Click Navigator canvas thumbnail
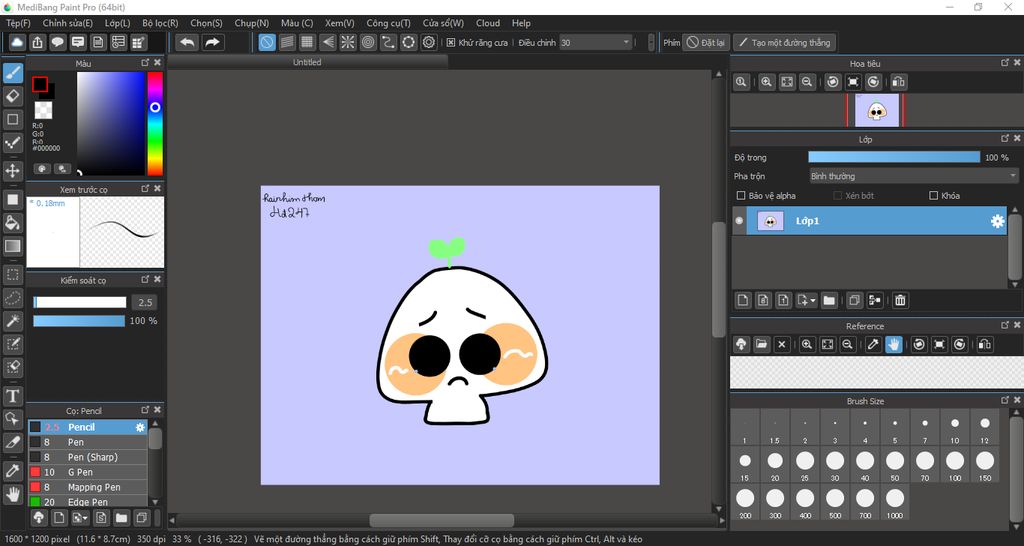This screenshot has height=546, width=1024. (x=876, y=110)
